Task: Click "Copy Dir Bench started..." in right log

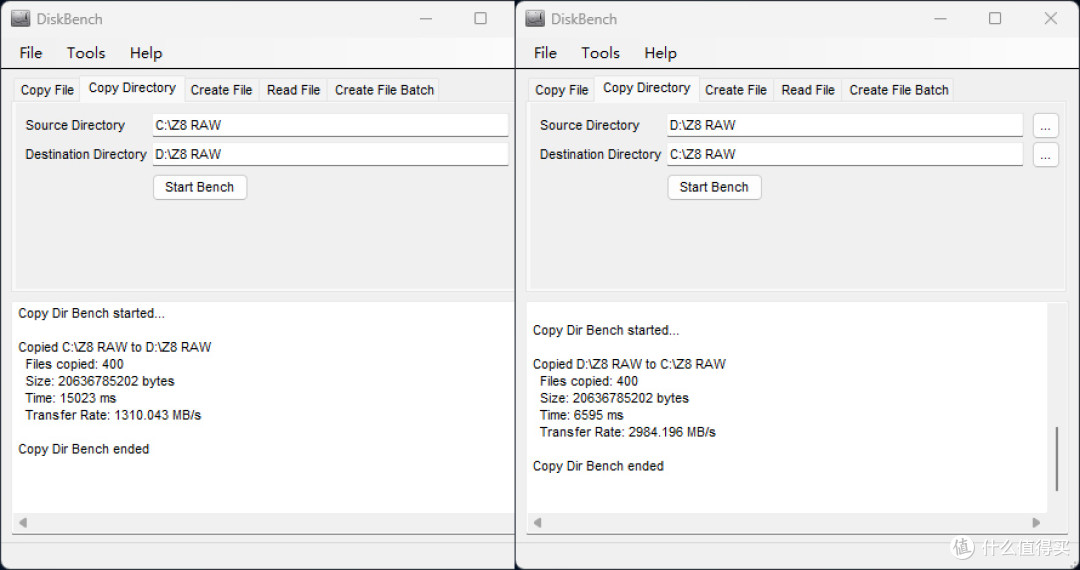Action: point(606,330)
